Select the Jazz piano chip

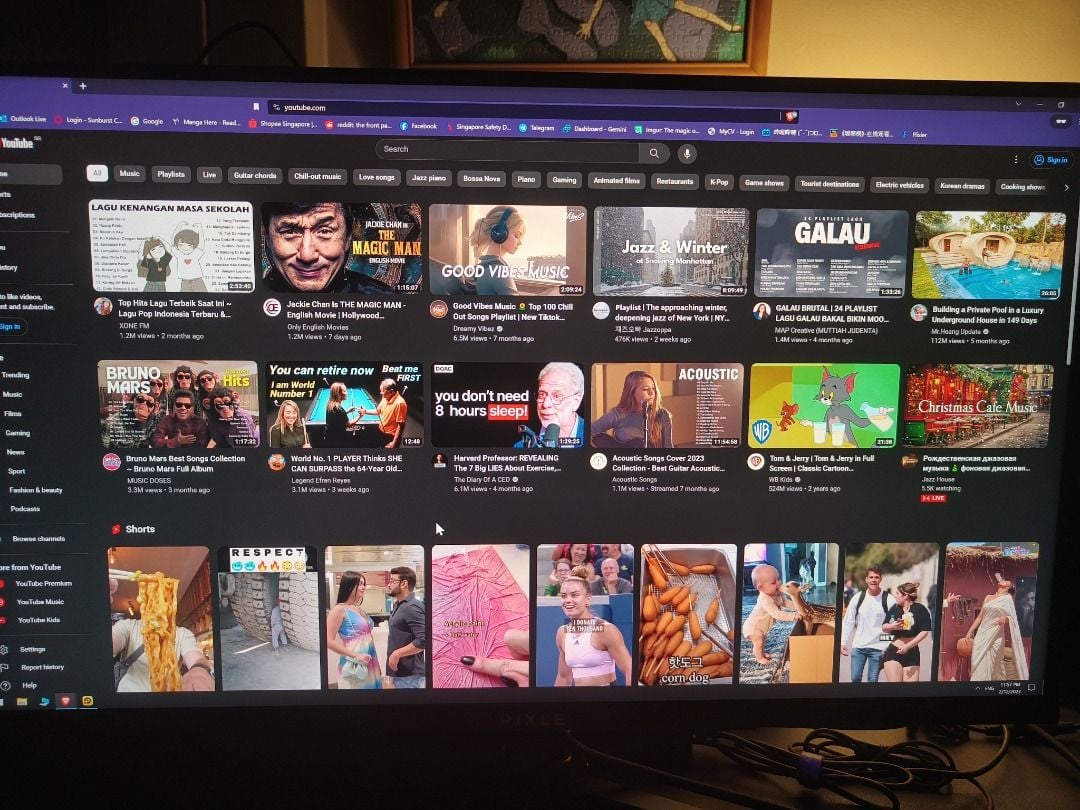[428, 178]
